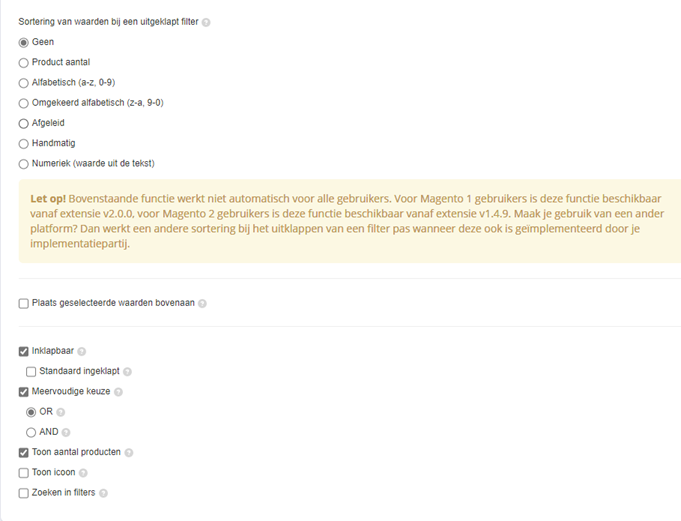
Task: Open help icon next to Zoeken in filters
Action: pyautogui.click(x=103, y=494)
